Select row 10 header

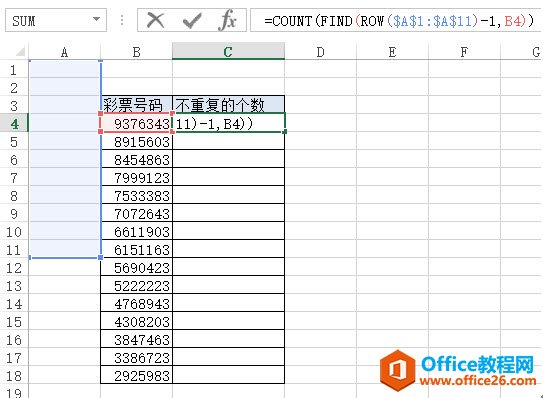tap(14, 232)
